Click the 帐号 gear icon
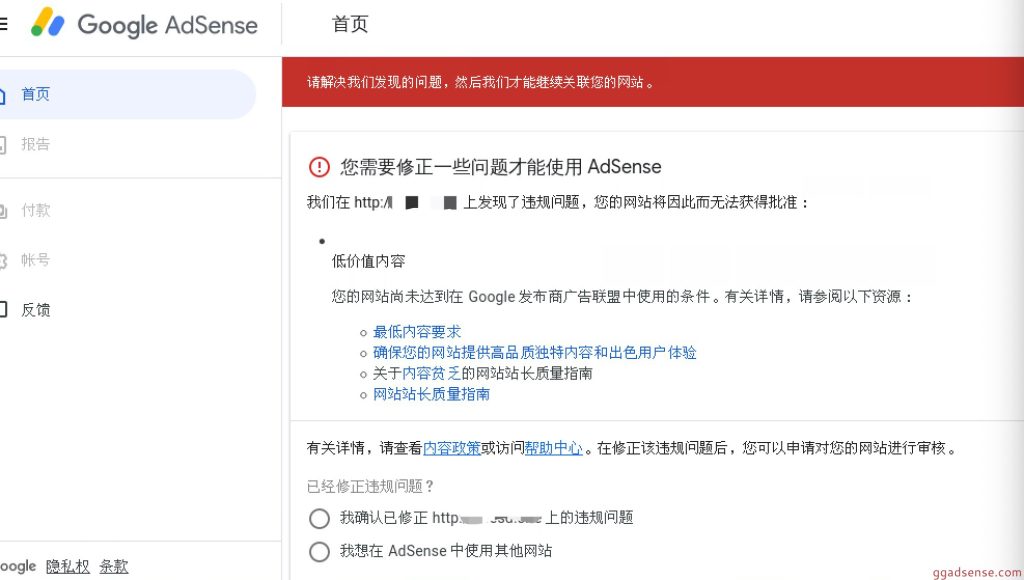This screenshot has width=1024, height=580. pos(3,261)
